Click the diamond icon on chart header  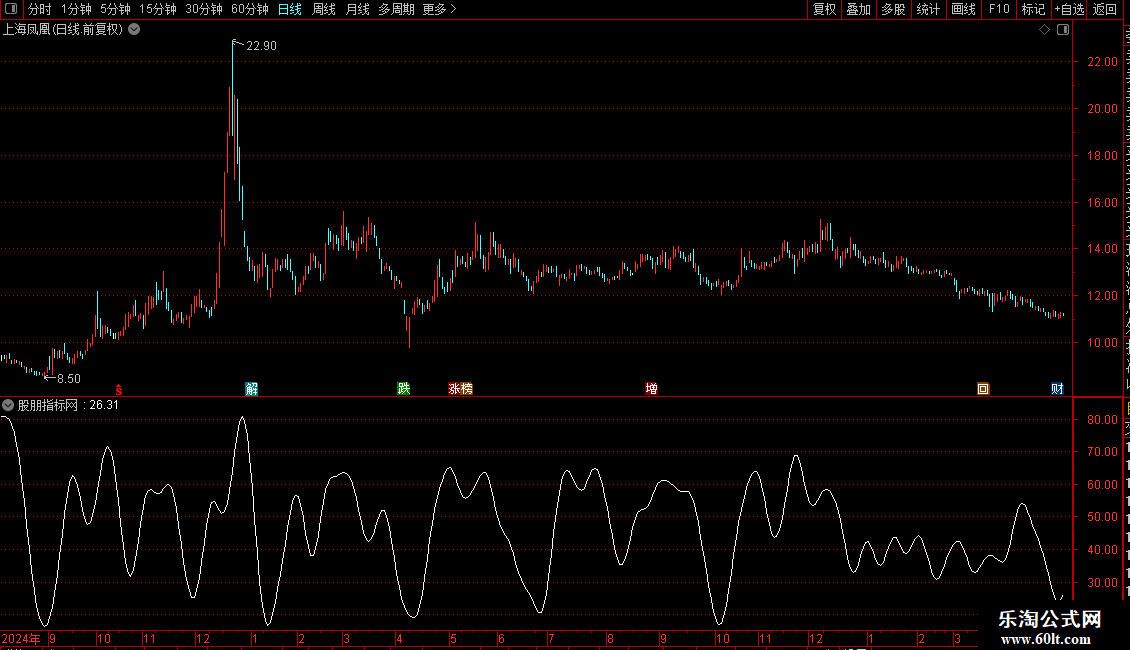(x=1044, y=30)
